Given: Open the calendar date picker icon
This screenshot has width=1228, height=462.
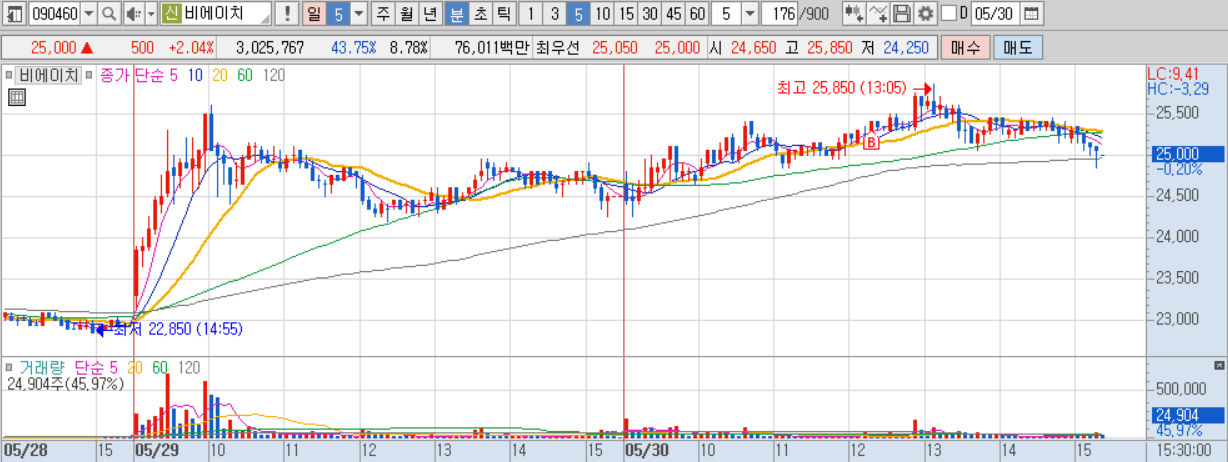Looking at the screenshot, I should tap(1031, 14).
